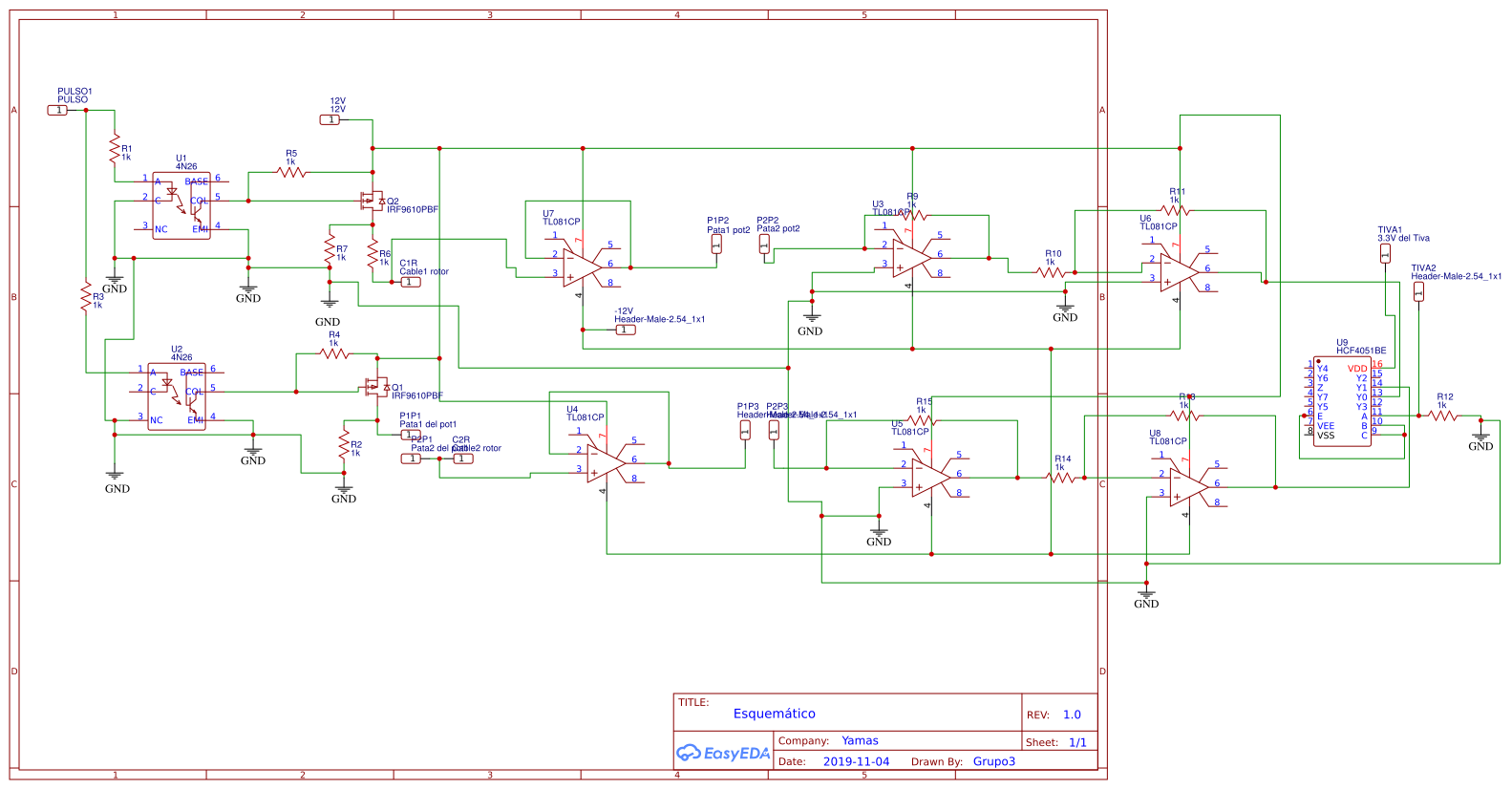This screenshot has height=789, width=1512.
Task: Click the "Grupo3" drawn-by text
Action: coord(993,761)
